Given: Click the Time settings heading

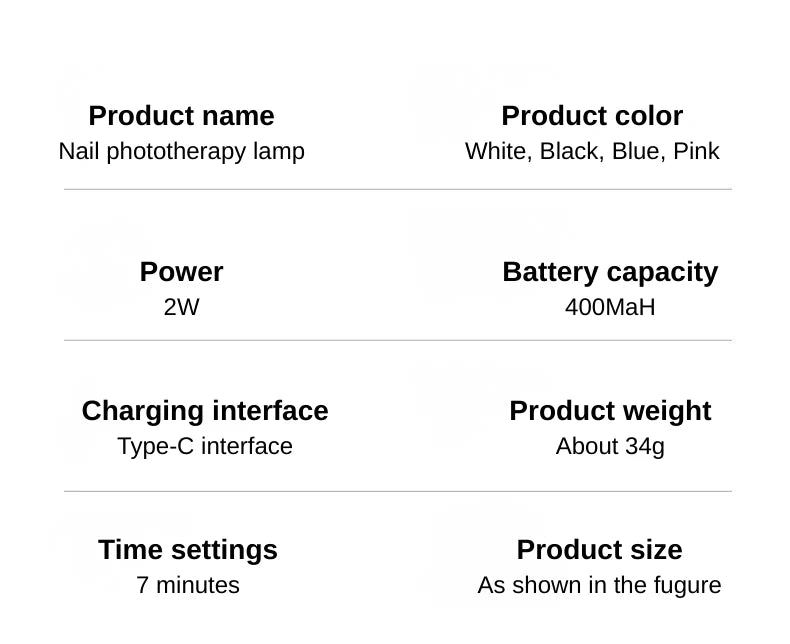Looking at the screenshot, I should [x=188, y=550].
